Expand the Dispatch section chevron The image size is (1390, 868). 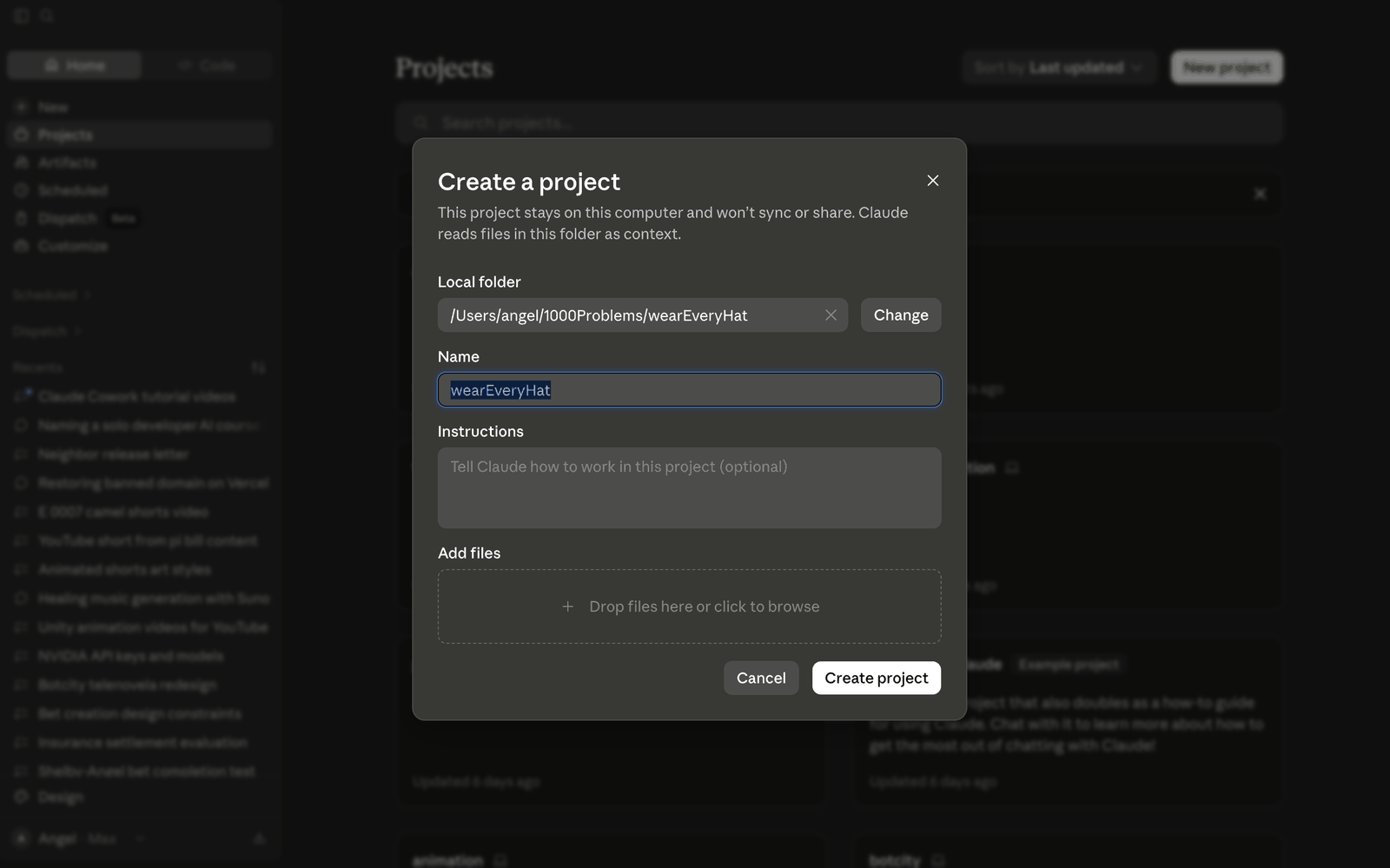[78, 331]
